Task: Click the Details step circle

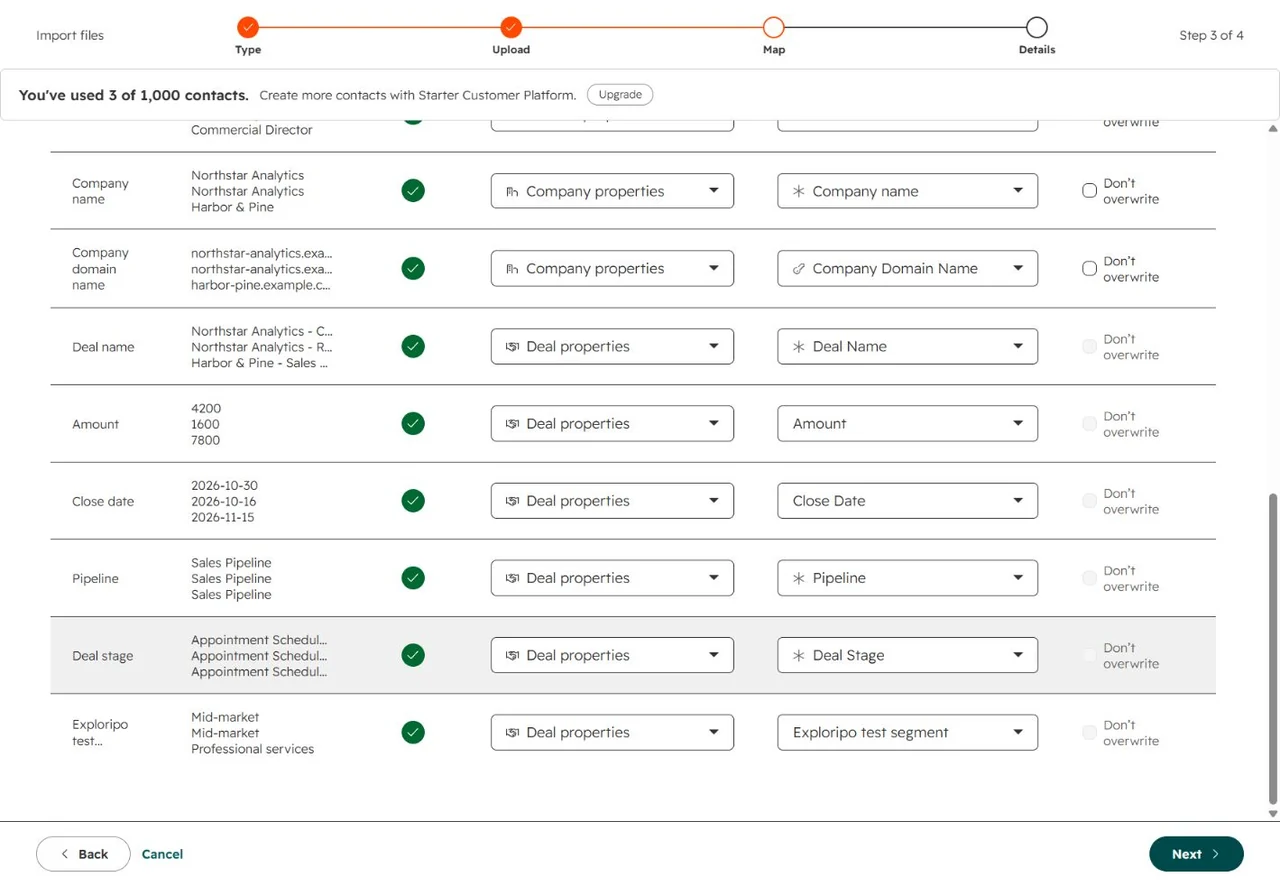Action: point(1037,27)
